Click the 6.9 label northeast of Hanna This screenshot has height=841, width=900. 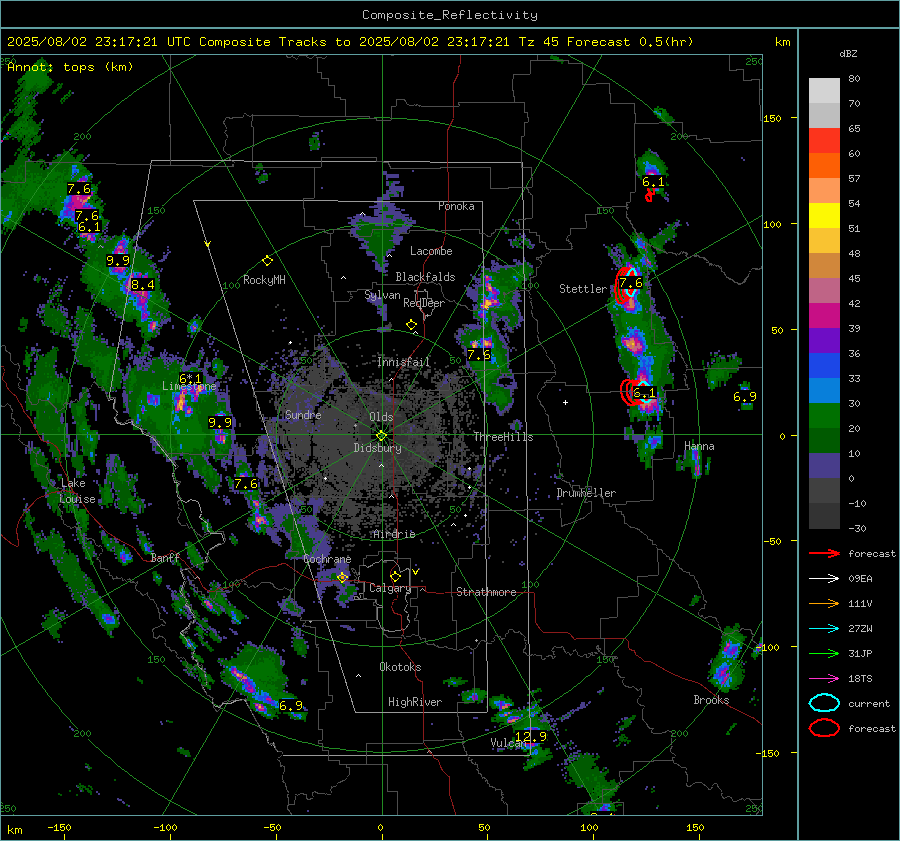745,396
